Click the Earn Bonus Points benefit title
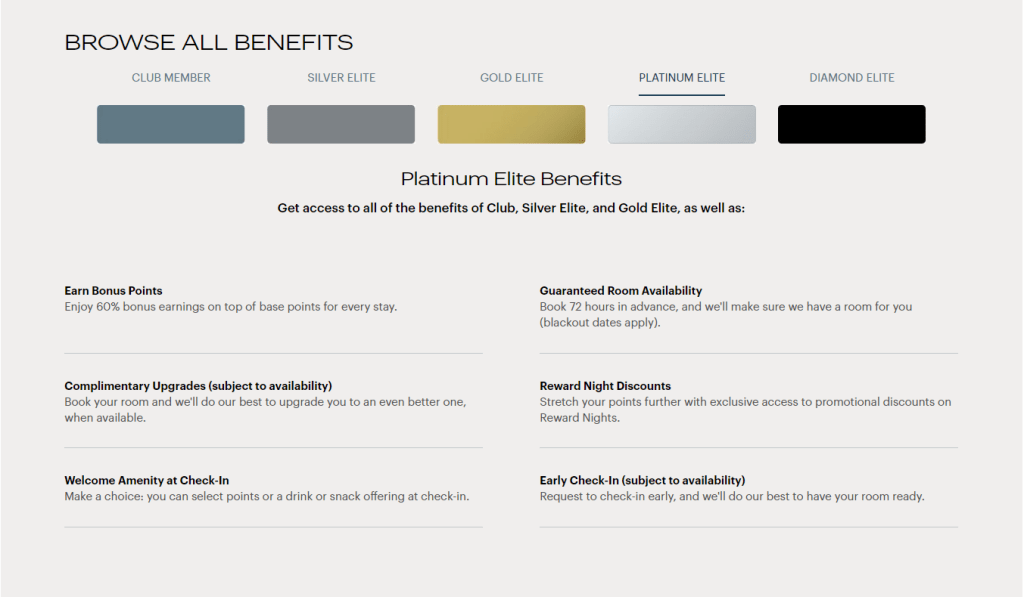1024x597 pixels. click(x=113, y=291)
